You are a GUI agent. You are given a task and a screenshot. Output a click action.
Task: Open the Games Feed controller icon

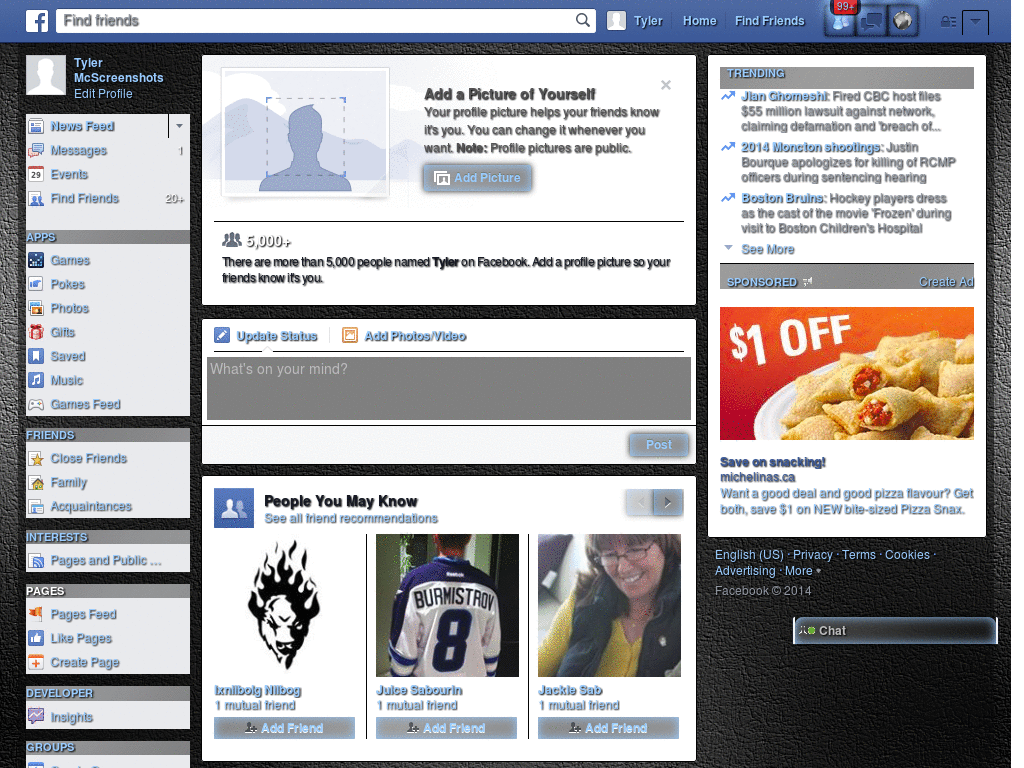click(36, 404)
